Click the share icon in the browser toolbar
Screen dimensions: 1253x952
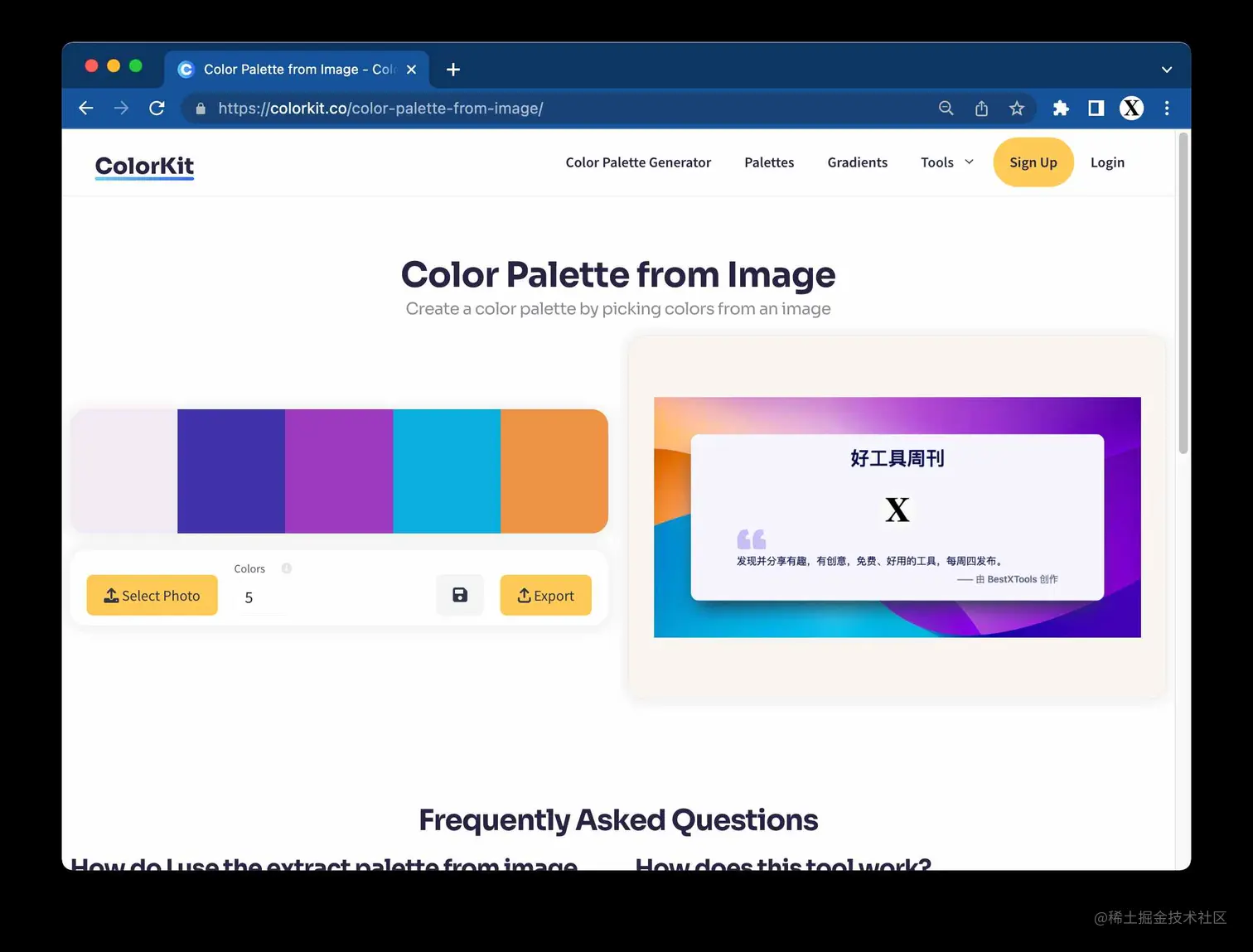coord(981,108)
